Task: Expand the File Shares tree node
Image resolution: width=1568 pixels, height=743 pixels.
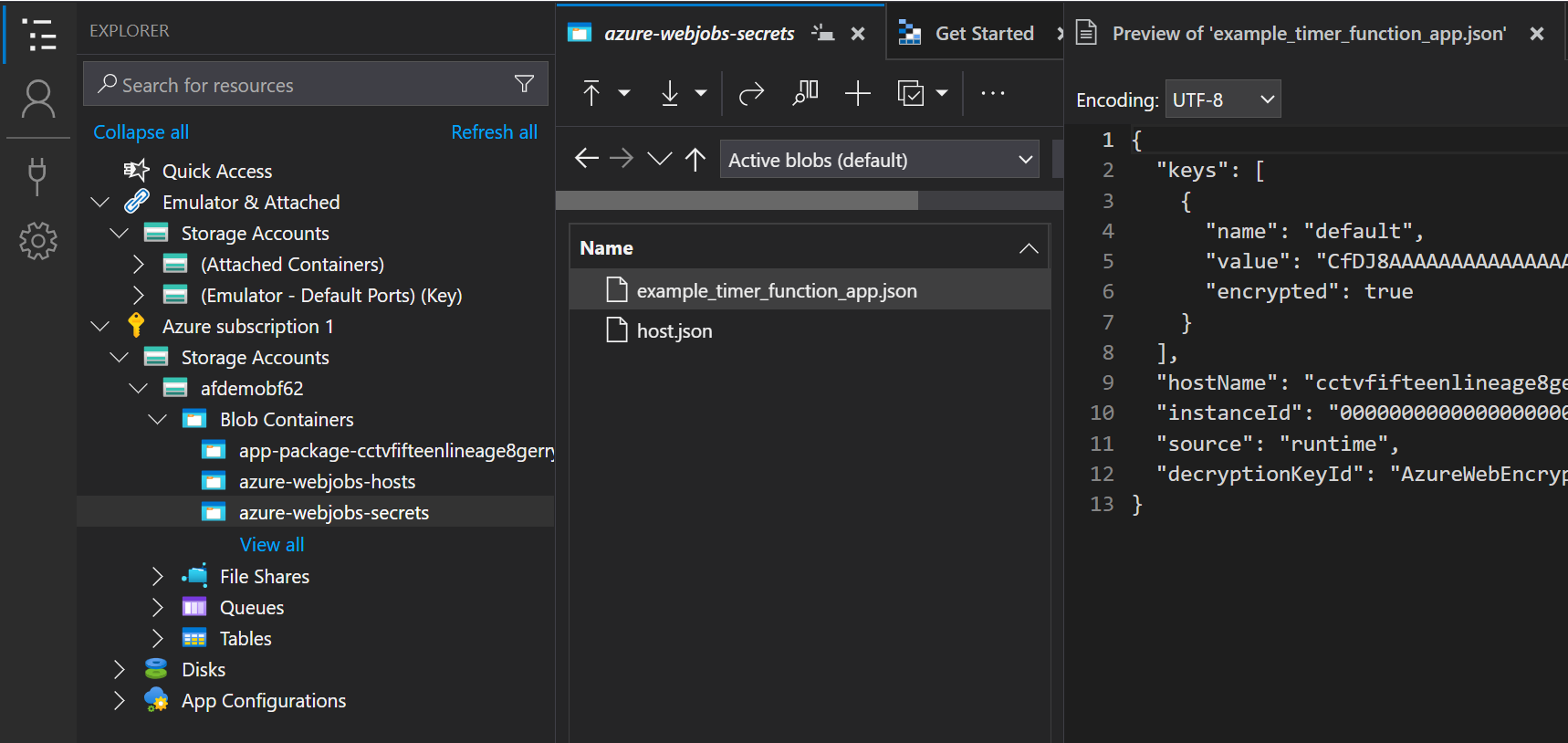Action: pos(158,577)
